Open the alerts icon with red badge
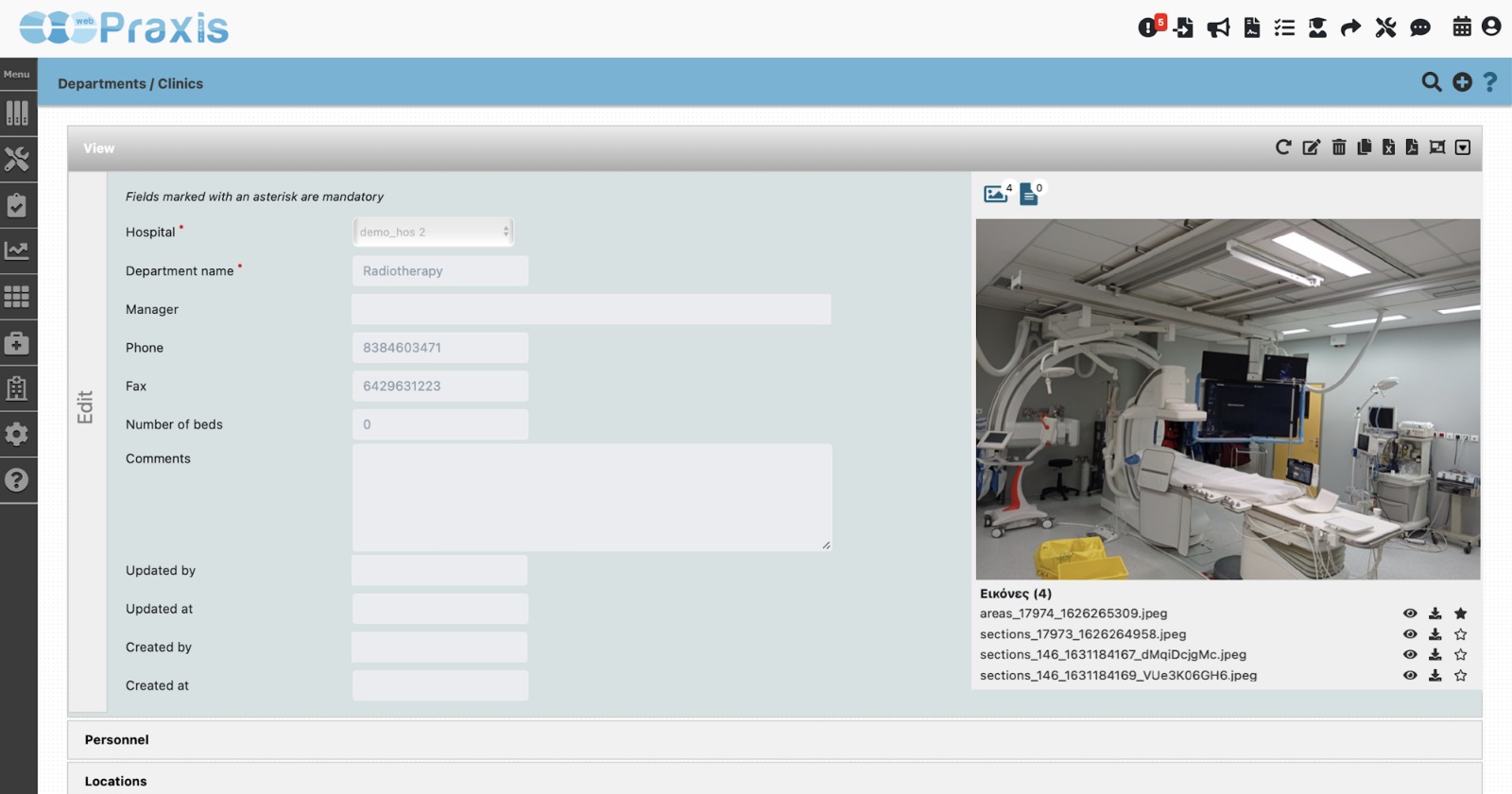Screen dimensions: 1512x794 (1149, 27)
